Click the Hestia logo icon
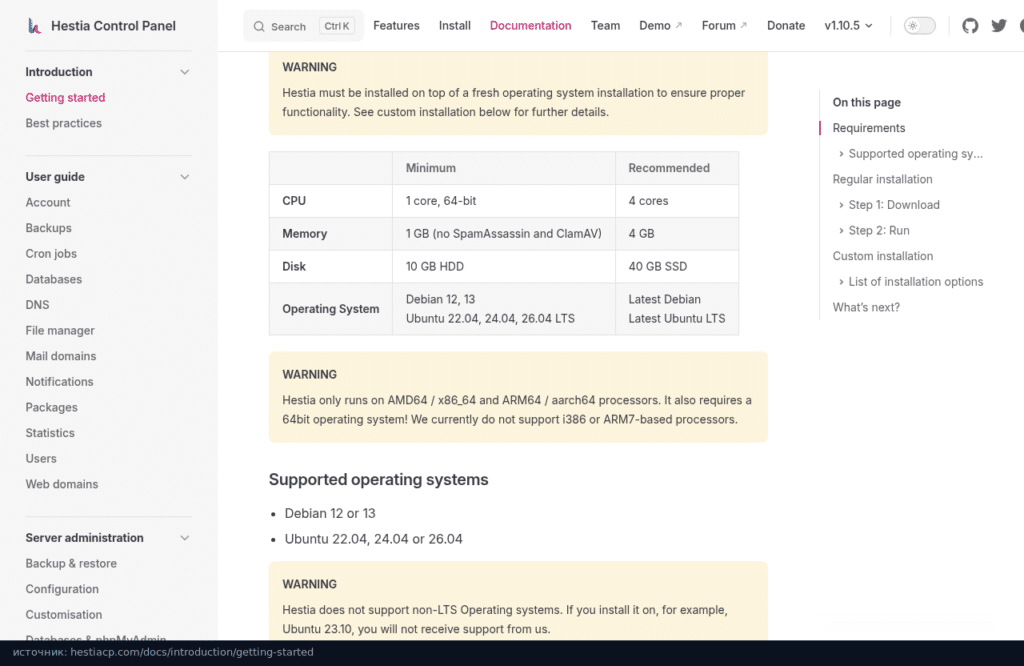 [35, 26]
